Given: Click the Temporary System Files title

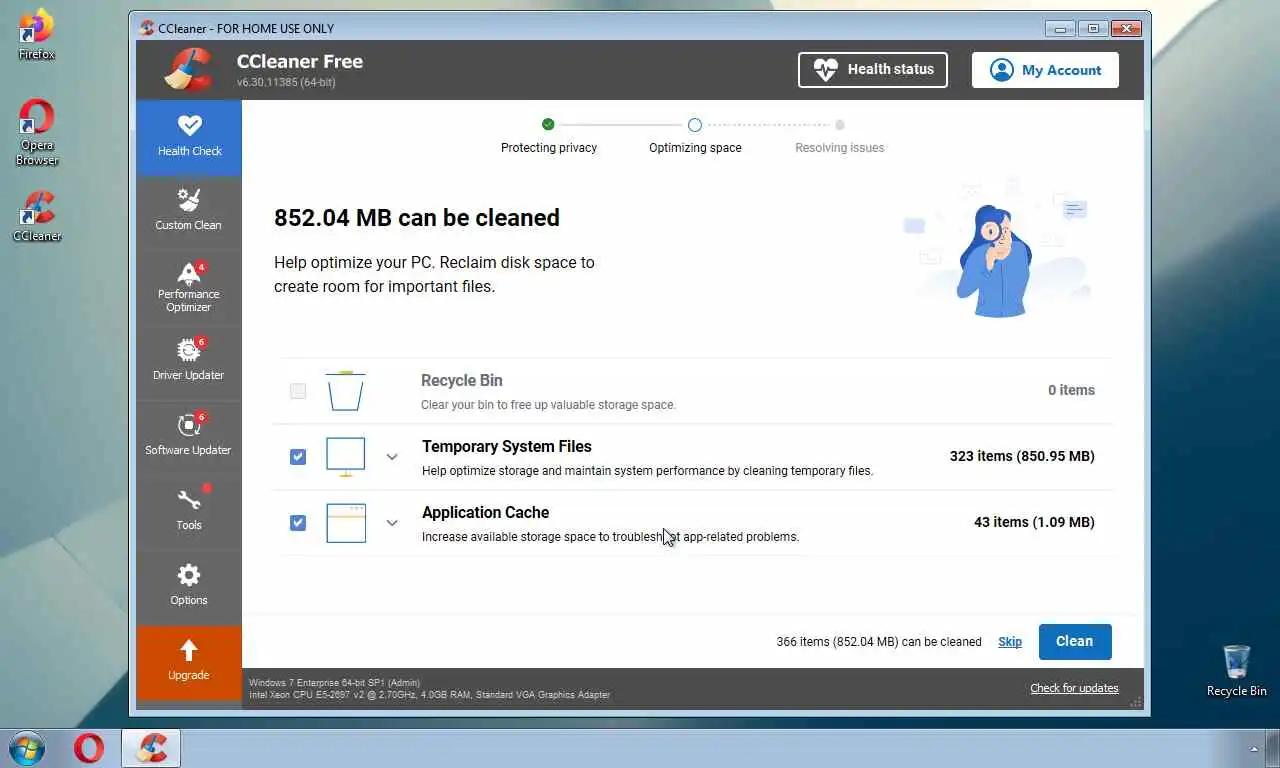Looking at the screenshot, I should [x=507, y=446].
